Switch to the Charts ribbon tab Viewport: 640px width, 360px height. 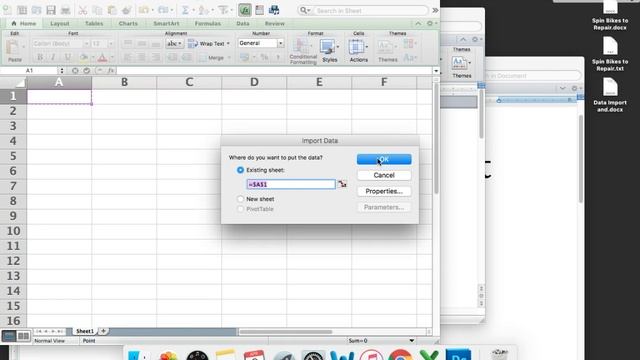point(128,24)
